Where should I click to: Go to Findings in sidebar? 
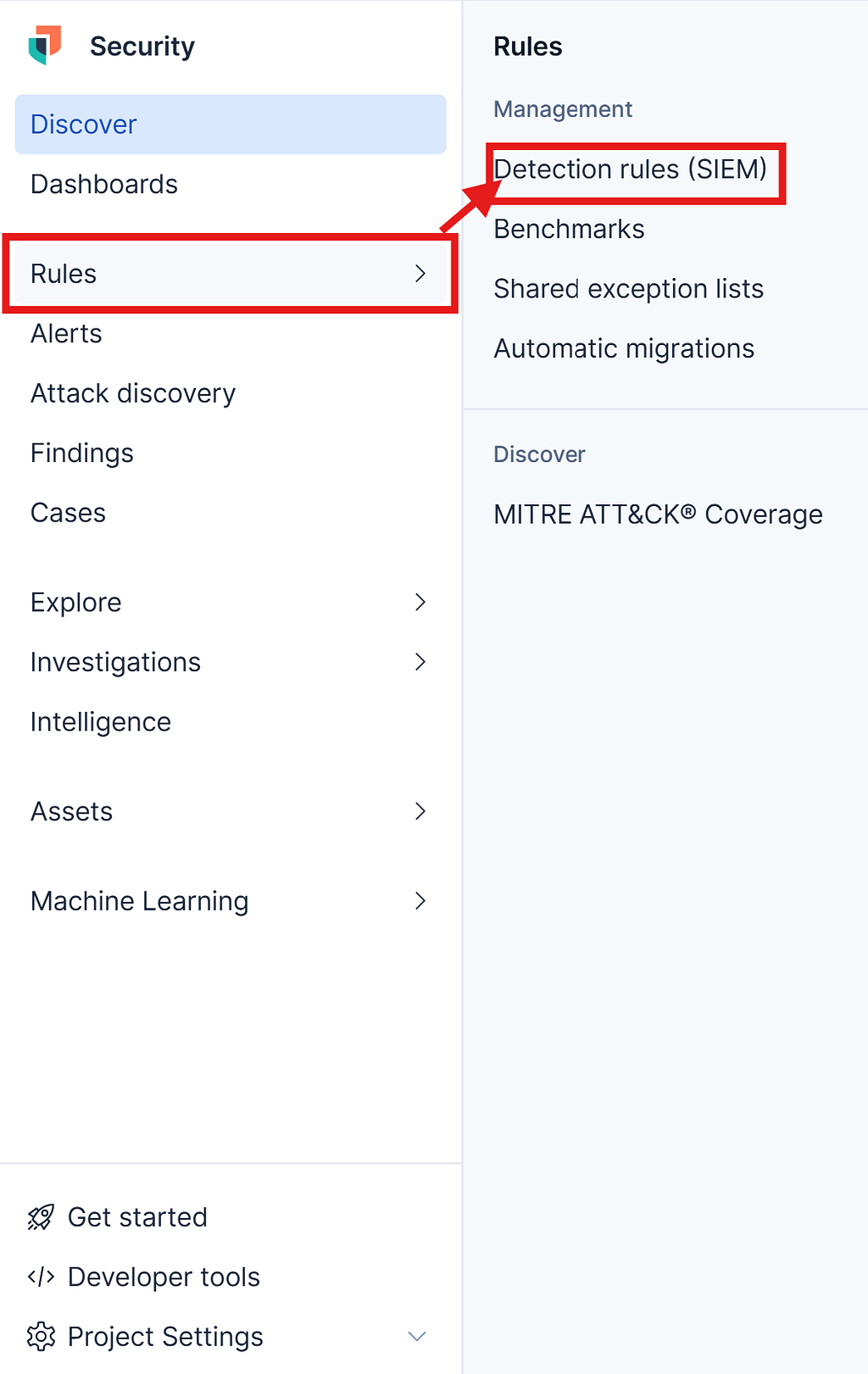pyautogui.click(x=82, y=453)
